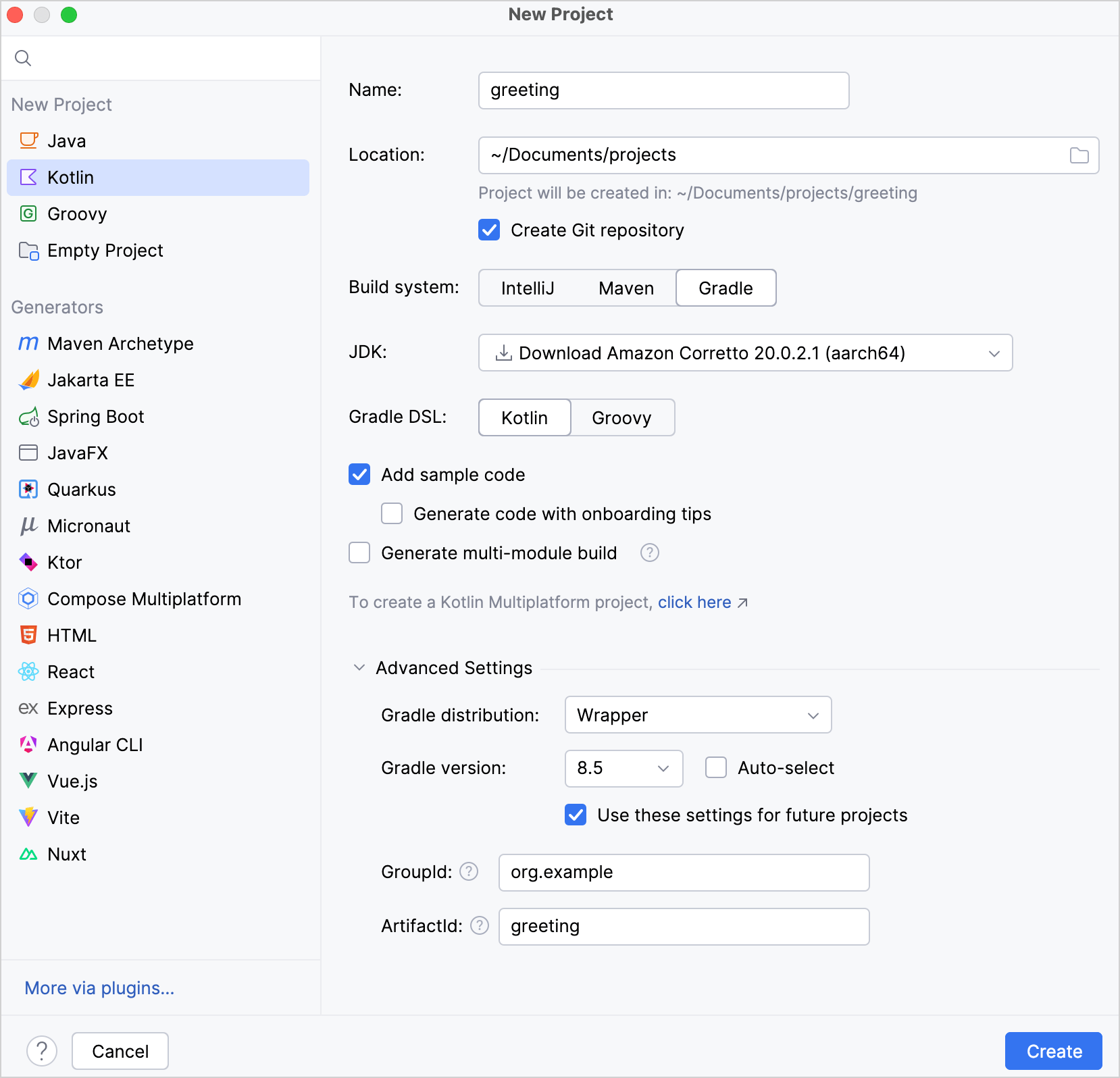Select the Vue.js generator icon
Viewport: 1120px width, 1078px height.
point(28,781)
